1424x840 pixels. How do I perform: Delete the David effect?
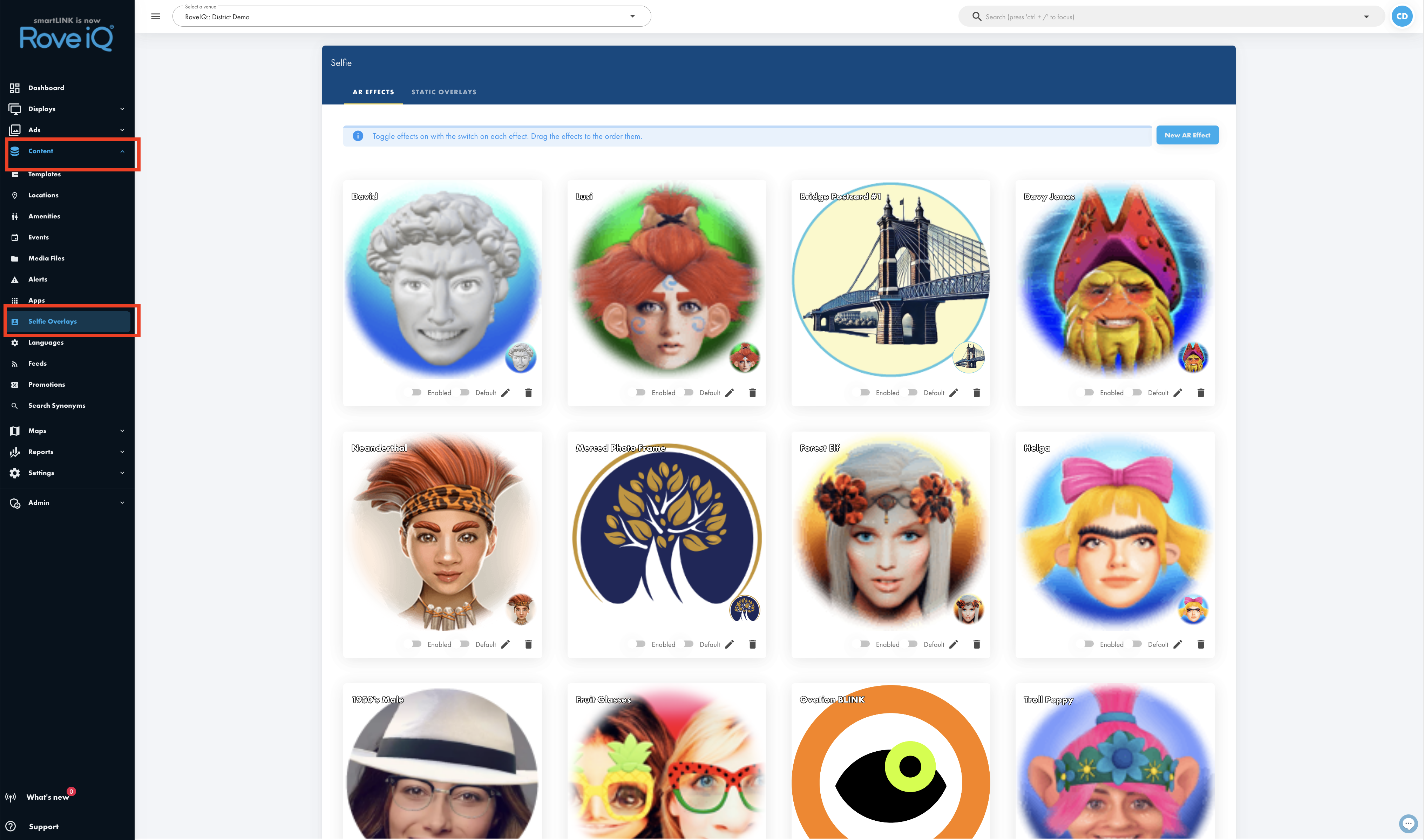click(528, 393)
